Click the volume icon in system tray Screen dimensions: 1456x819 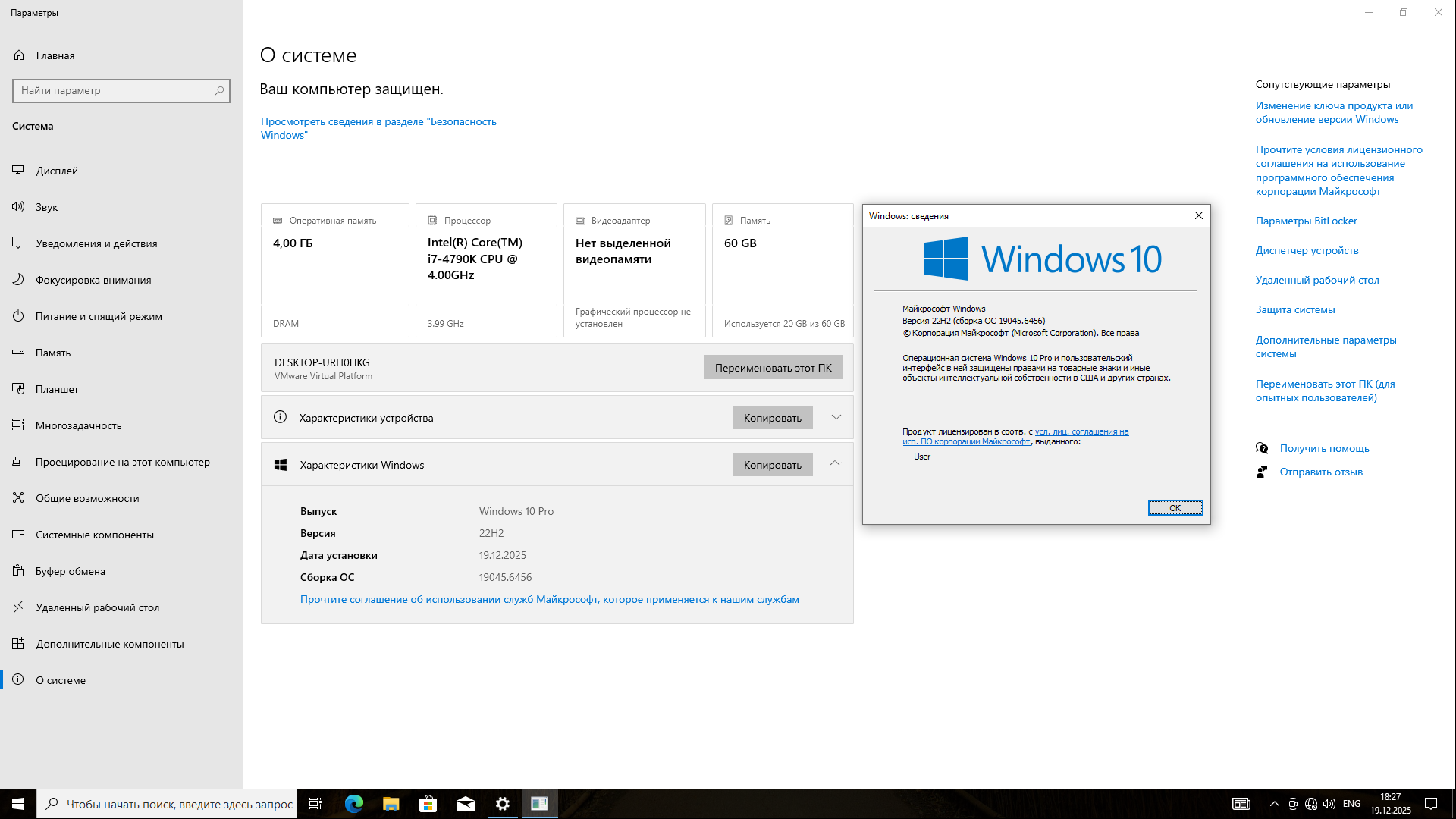1329,804
